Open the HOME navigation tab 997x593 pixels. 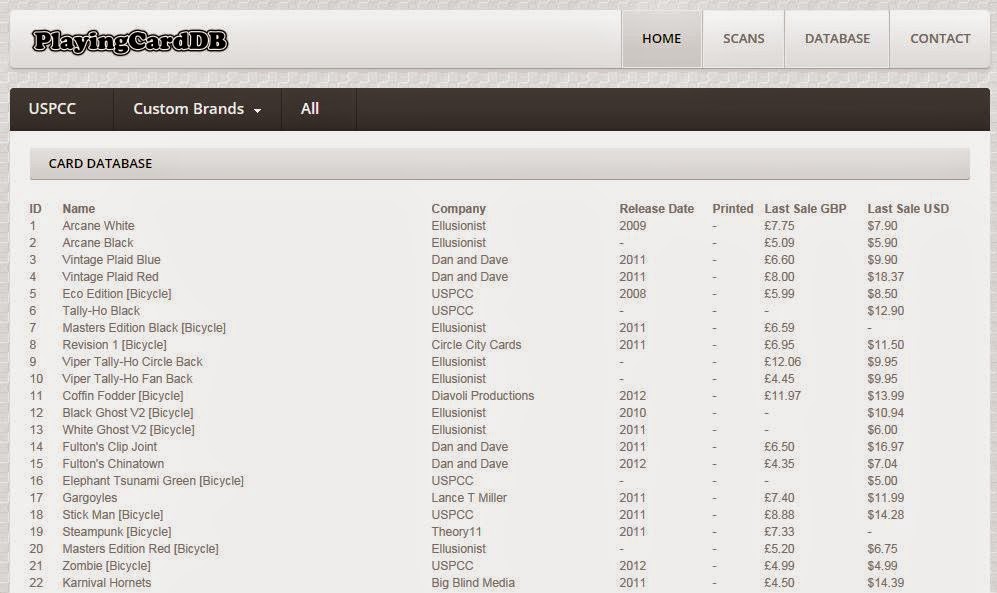(661, 39)
